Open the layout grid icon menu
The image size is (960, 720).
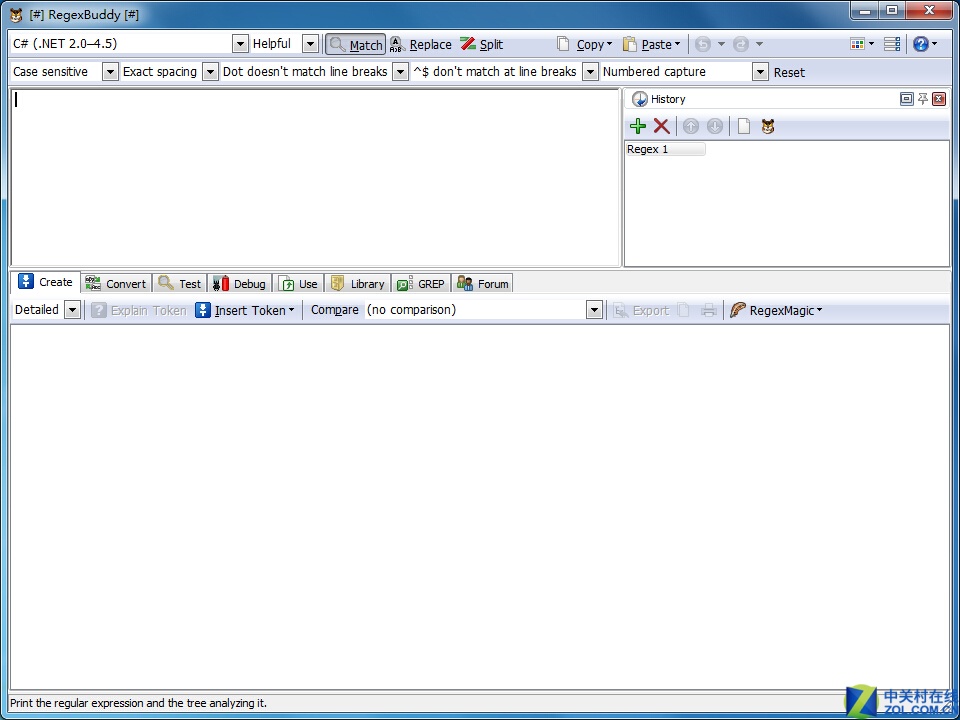pos(861,44)
